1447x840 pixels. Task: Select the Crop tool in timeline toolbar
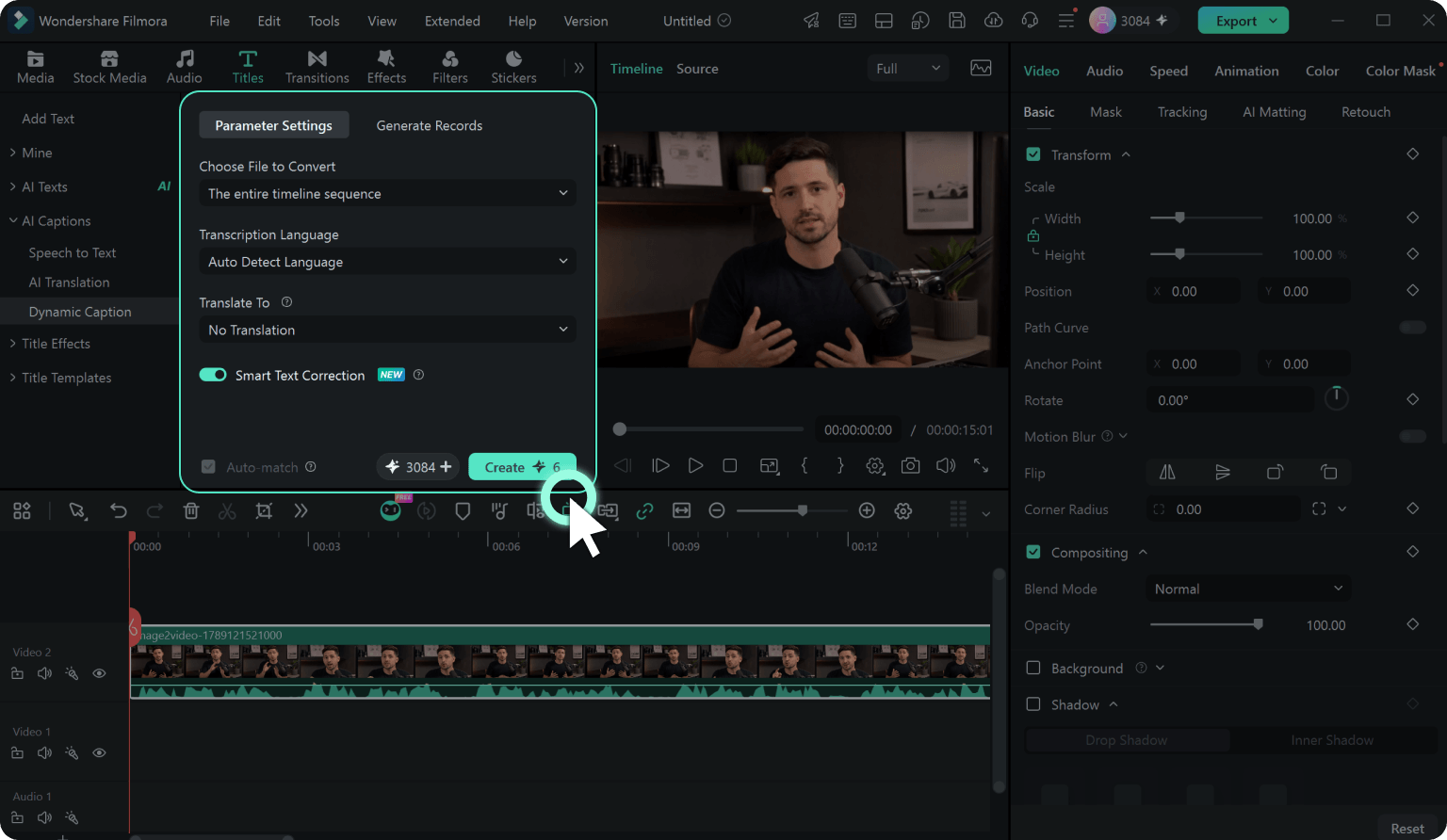click(x=264, y=510)
